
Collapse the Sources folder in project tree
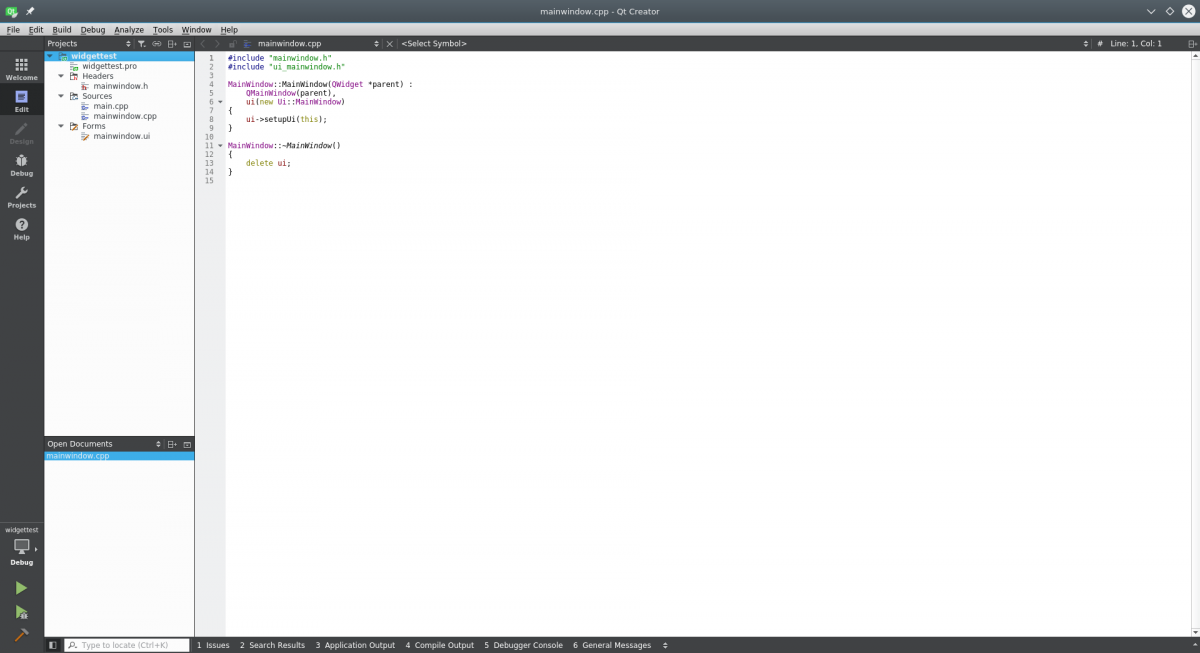pos(61,96)
